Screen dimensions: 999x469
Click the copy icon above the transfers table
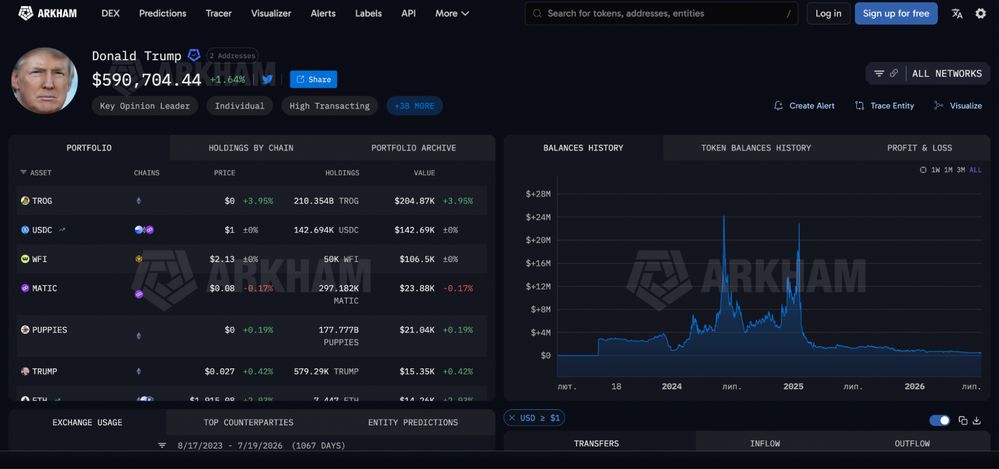click(963, 421)
